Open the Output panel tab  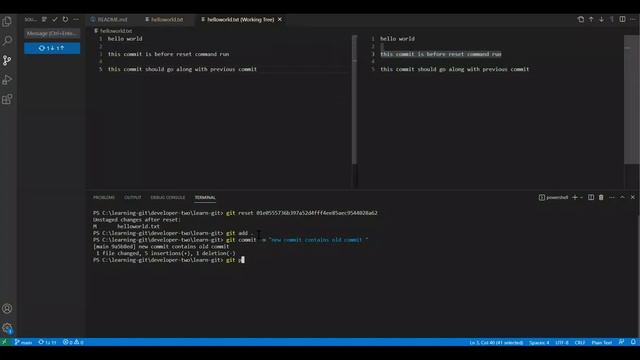tap(133, 198)
